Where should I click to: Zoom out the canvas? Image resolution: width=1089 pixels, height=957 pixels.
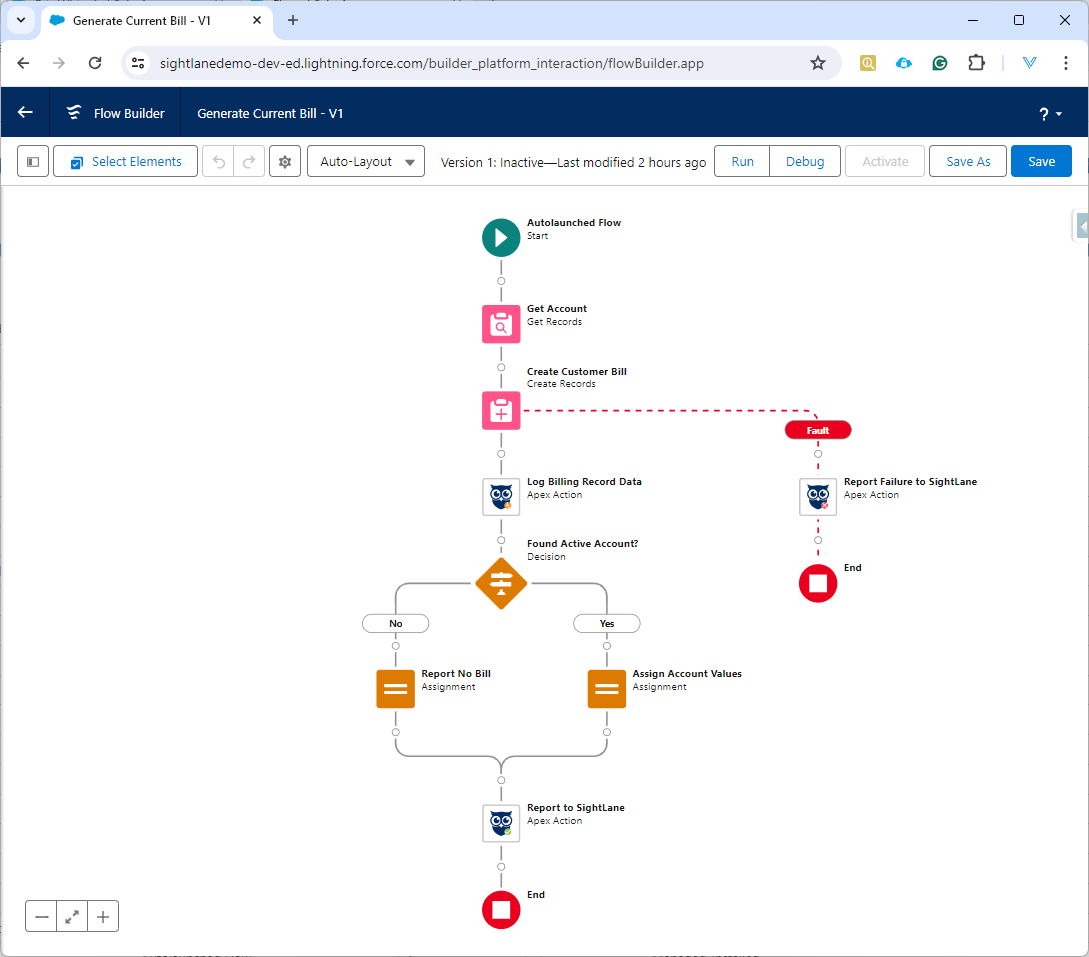pos(42,917)
